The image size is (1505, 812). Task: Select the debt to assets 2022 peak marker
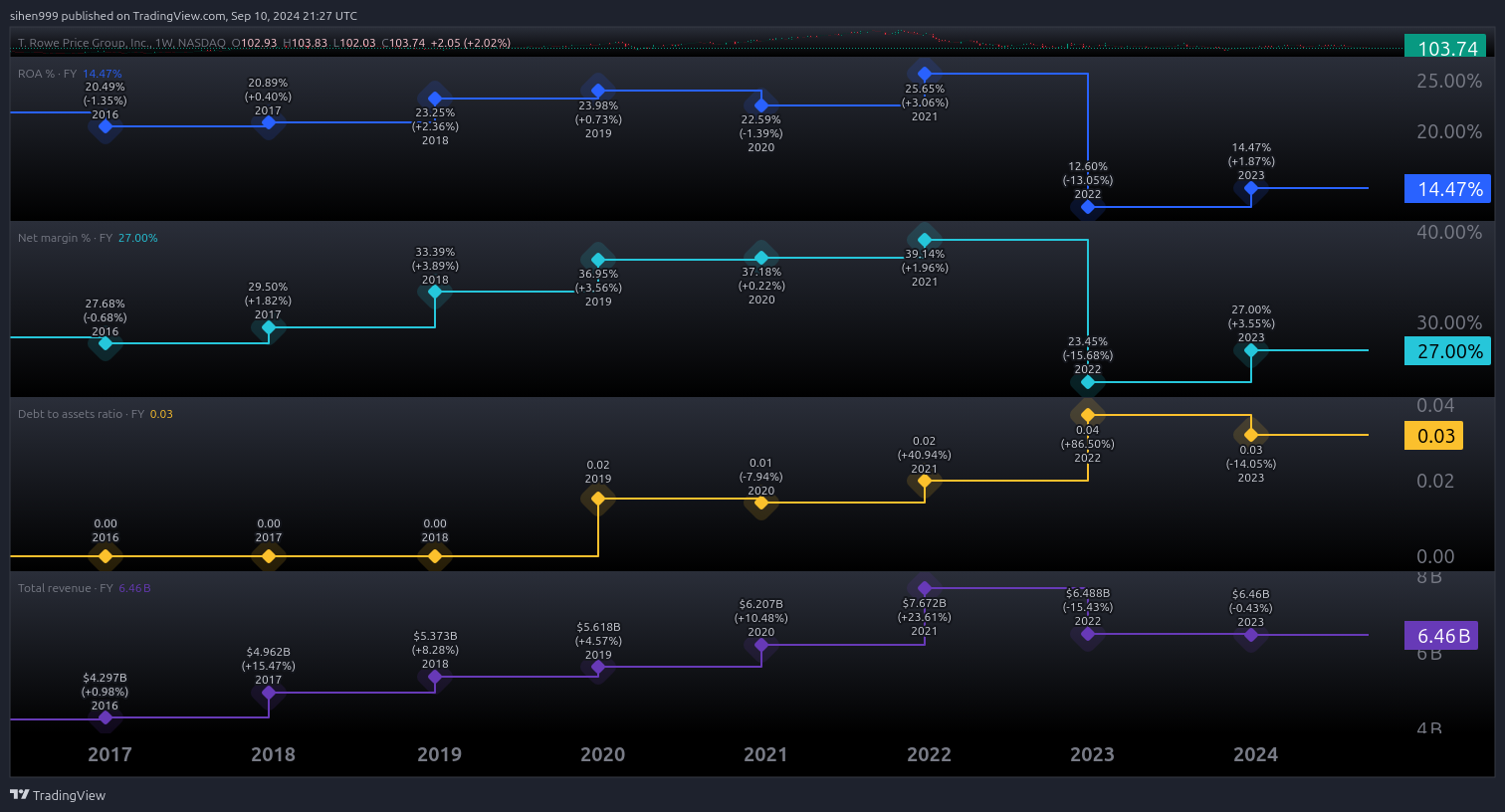(x=1088, y=415)
